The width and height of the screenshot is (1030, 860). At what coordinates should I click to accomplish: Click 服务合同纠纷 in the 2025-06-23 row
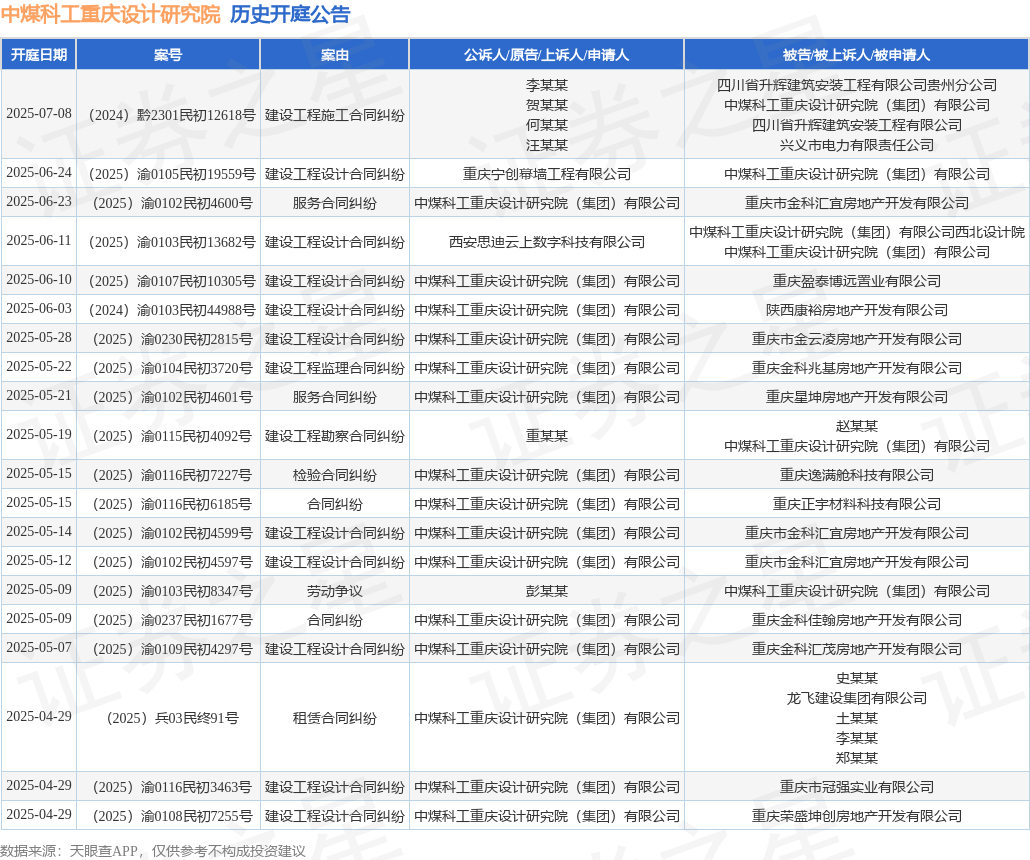coord(334,203)
